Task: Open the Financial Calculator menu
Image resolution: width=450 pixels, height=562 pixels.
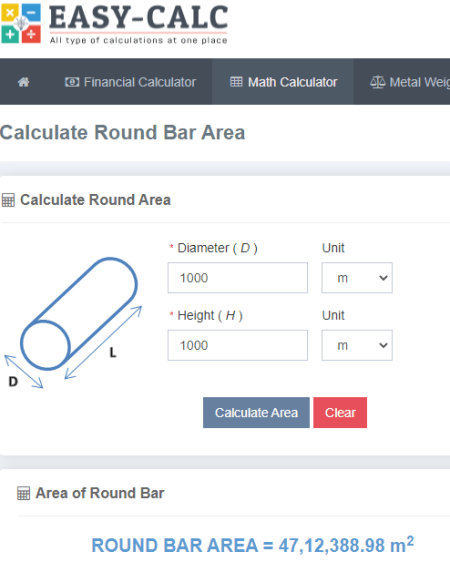Action: pyautogui.click(x=130, y=82)
